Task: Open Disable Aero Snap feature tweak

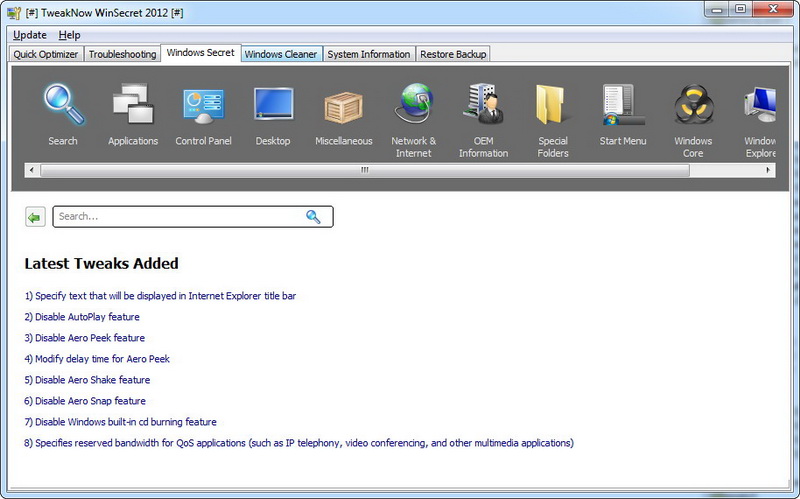Action: coord(85,401)
